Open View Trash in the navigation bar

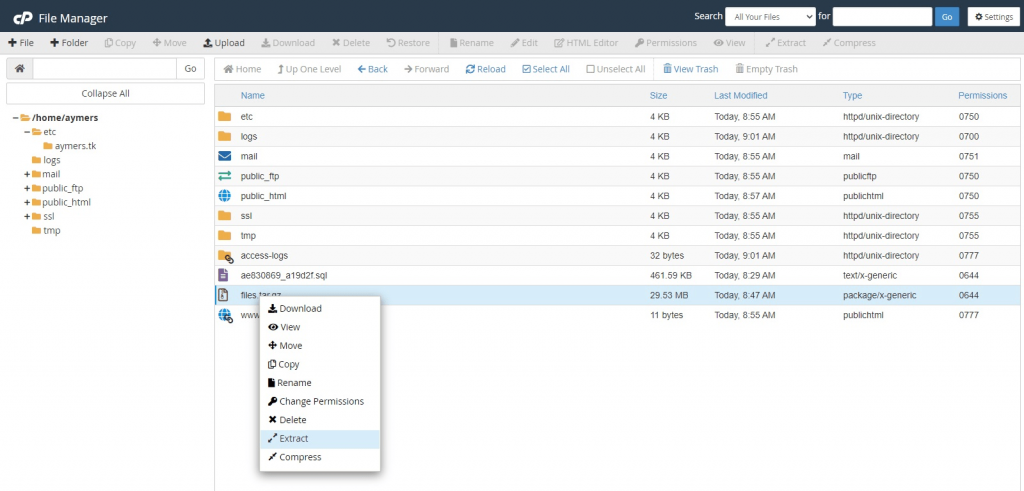pos(690,69)
